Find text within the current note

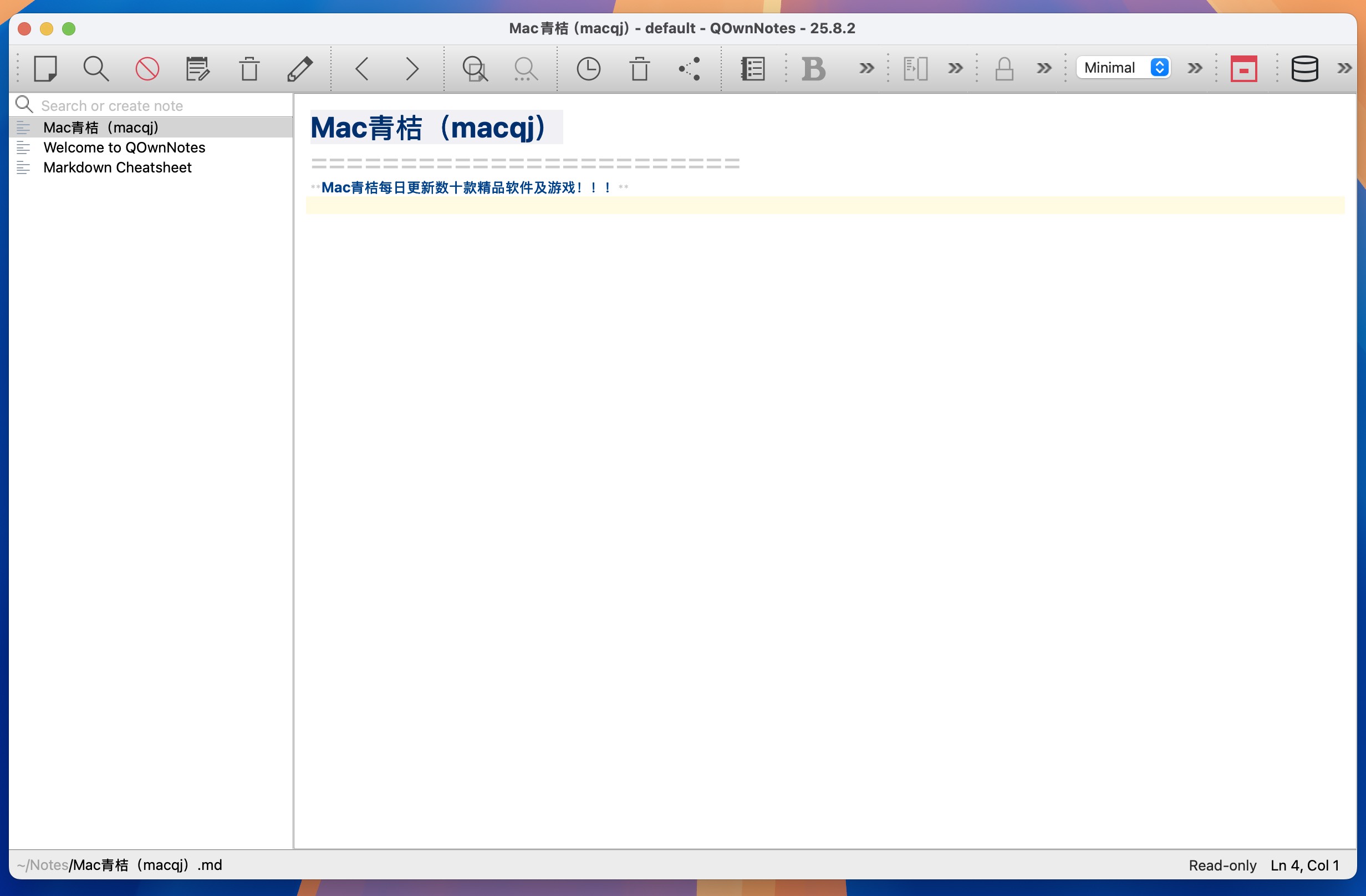[x=475, y=68]
